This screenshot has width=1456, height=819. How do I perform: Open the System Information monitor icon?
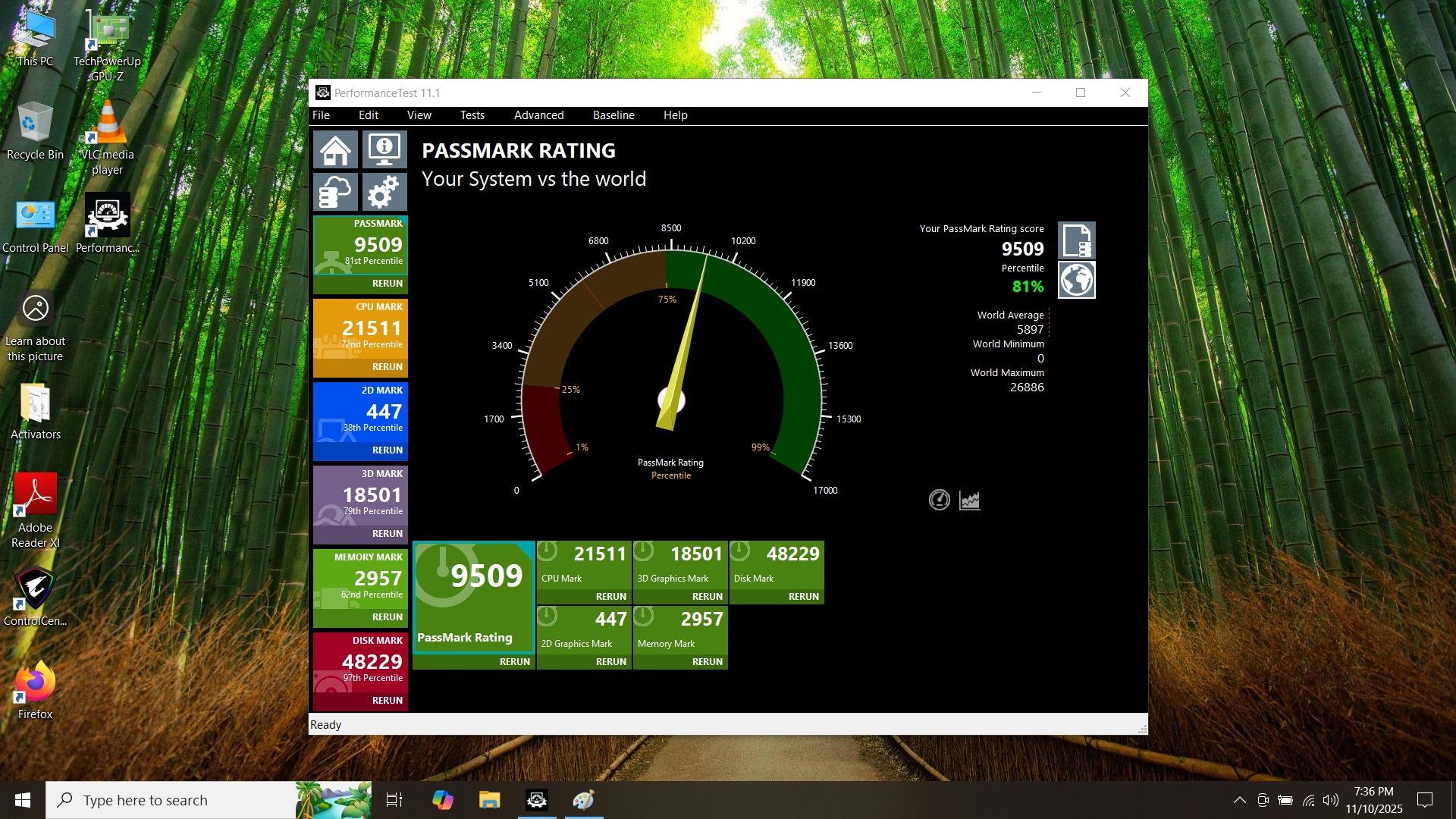point(384,149)
